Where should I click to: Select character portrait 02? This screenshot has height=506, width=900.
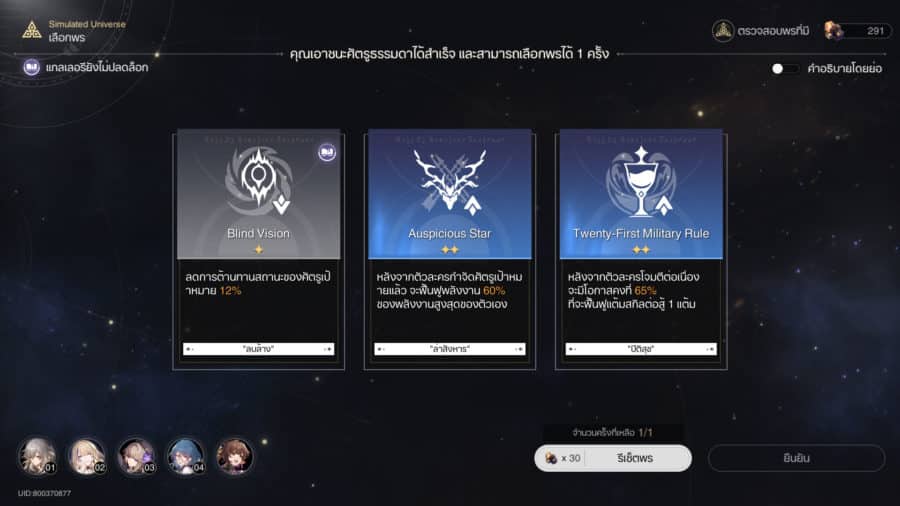pyautogui.click(x=87, y=457)
